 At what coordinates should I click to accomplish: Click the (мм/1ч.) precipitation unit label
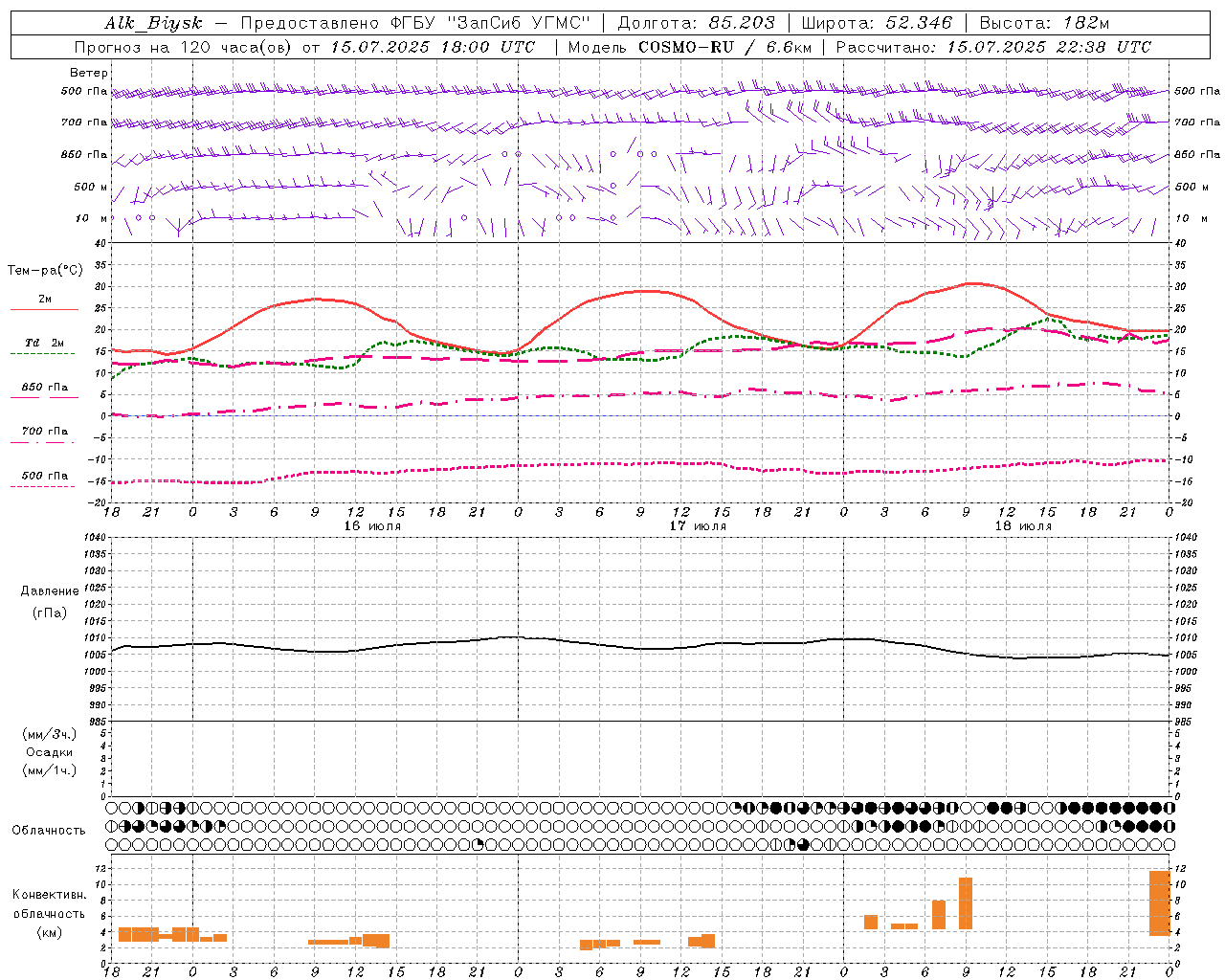[x=50, y=770]
